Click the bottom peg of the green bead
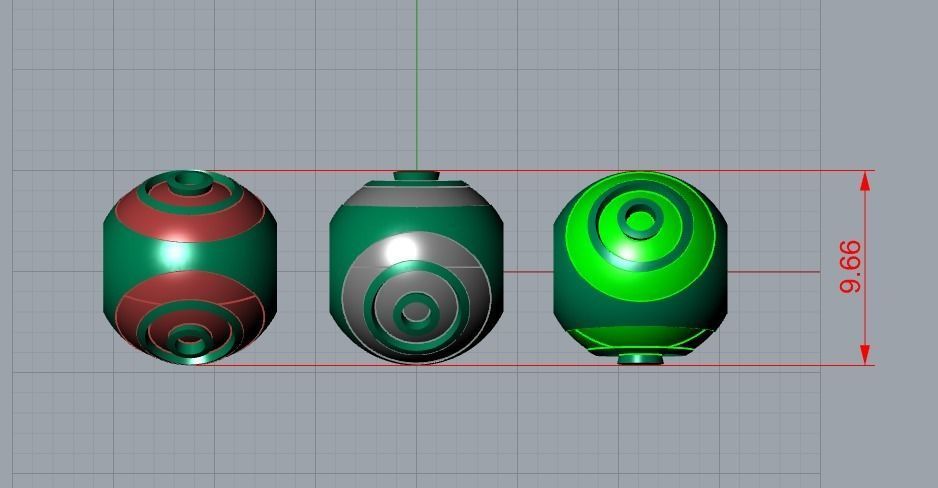This screenshot has height=488, width=938. click(641, 359)
